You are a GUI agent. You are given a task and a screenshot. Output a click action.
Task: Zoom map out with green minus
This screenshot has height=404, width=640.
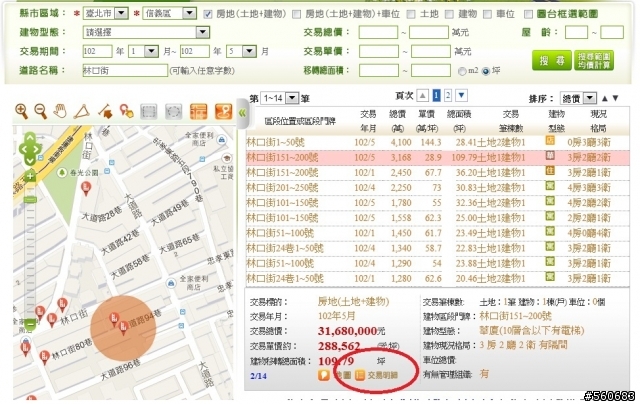click(x=31, y=325)
